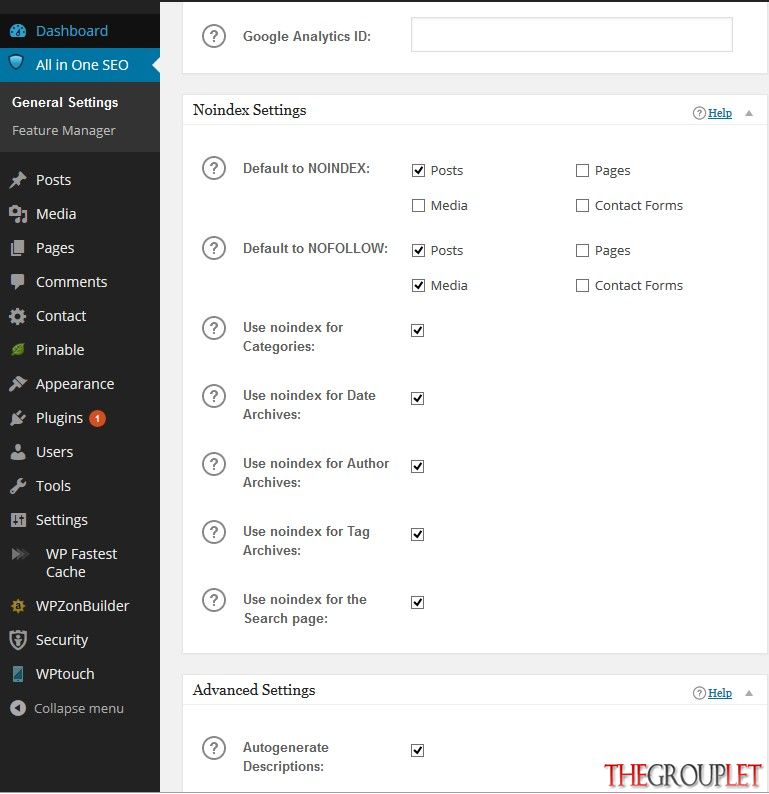Click help icon for noindex Tag Archives
Viewport: 769px width, 794px height.
click(214, 532)
